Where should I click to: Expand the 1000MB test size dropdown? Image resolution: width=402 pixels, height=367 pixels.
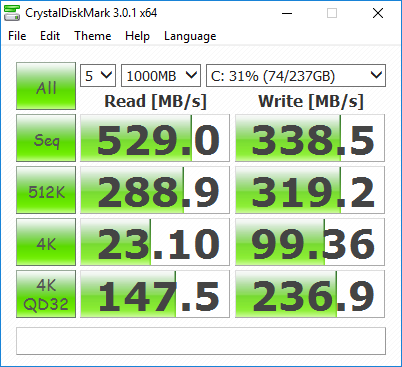coord(161,76)
